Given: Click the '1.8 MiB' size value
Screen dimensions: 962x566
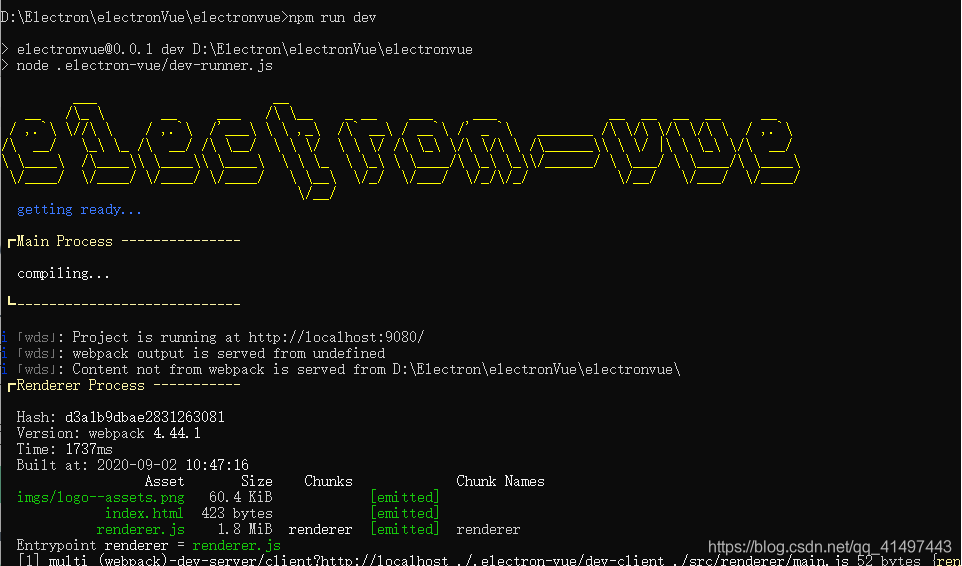Looking at the screenshot, I should click(245, 529).
